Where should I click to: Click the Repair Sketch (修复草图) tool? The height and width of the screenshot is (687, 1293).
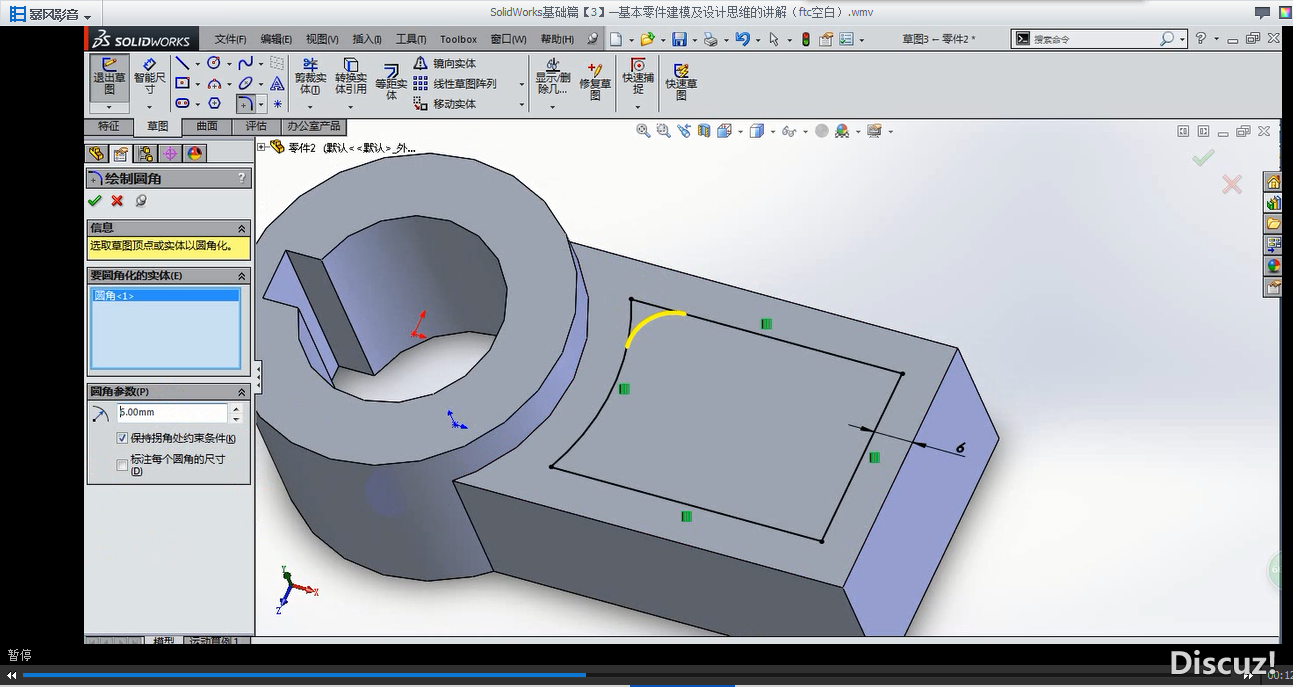[595, 81]
